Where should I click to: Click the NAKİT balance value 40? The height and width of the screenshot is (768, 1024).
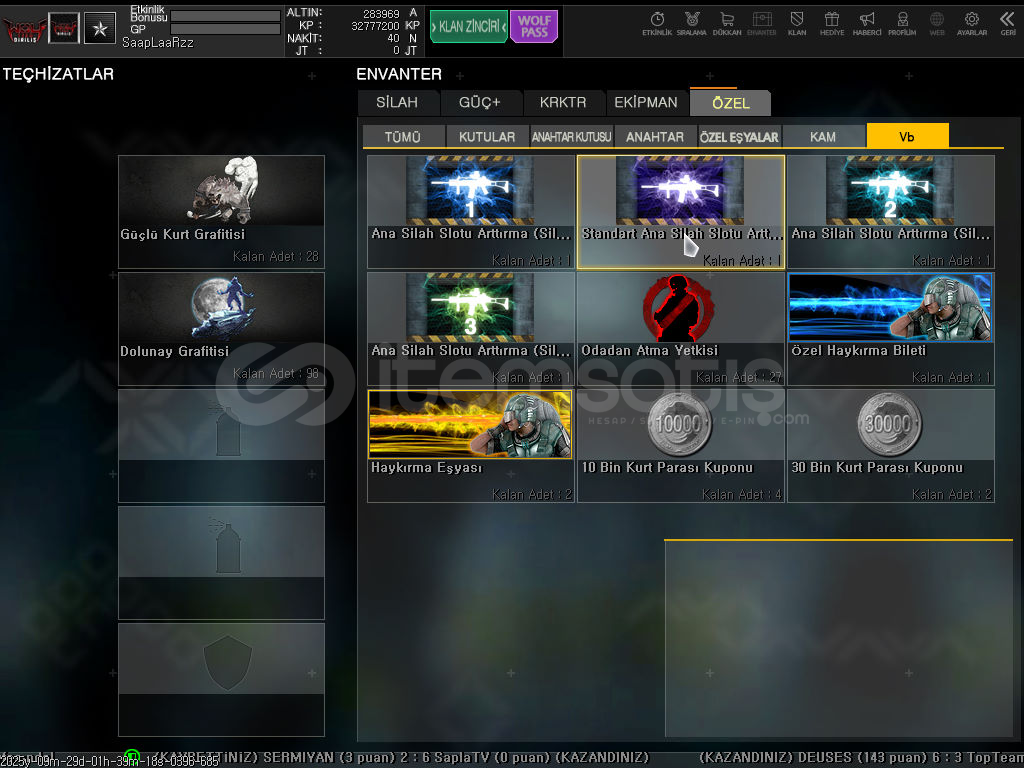393,39
